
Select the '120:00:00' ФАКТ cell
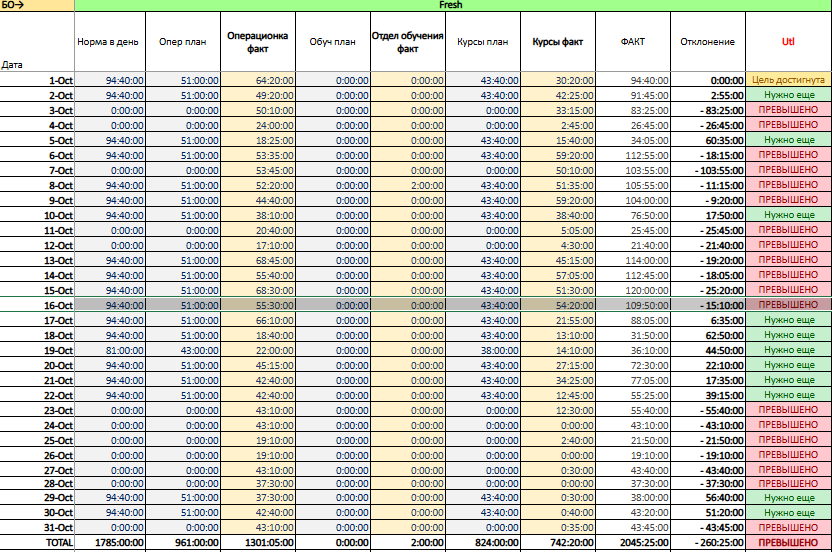pyautogui.click(x=633, y=290)
